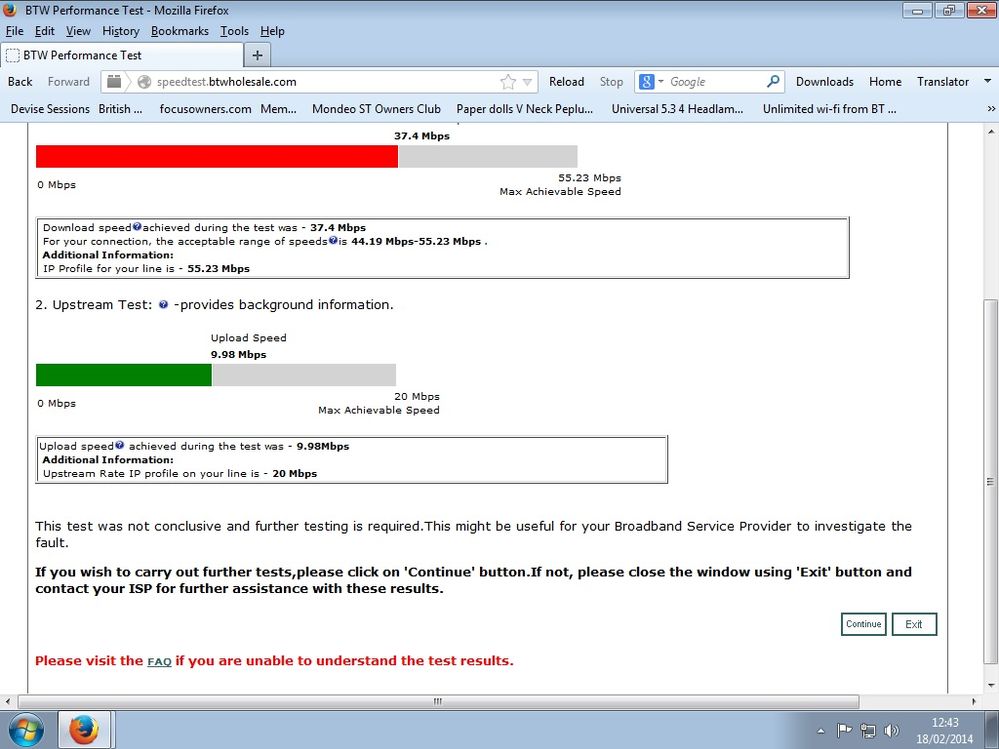
Task: Click the Upstream Test info icon
Action: [x=163, y=304]
